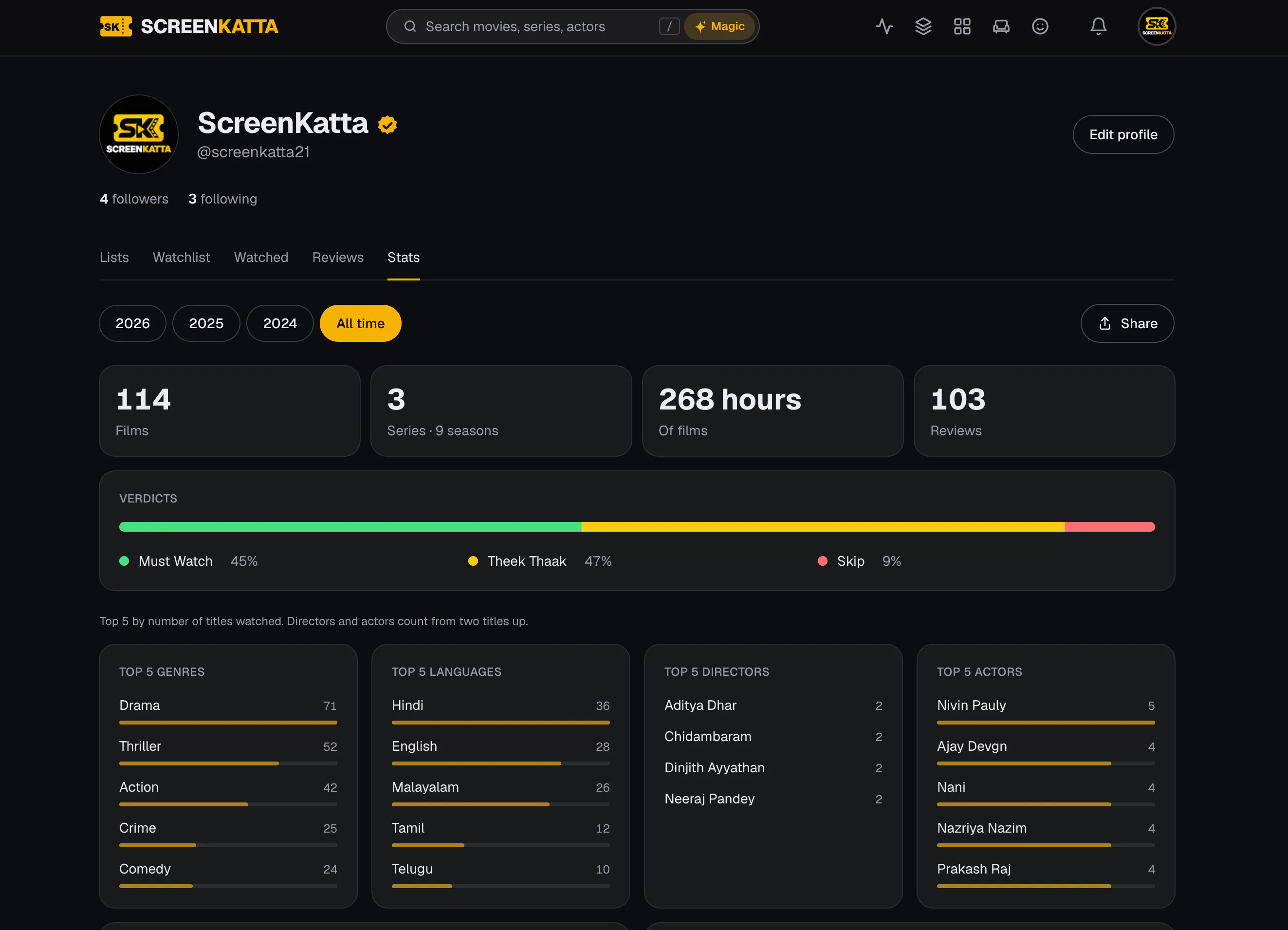
Task: Click the stacked layers icon in the header
Action: (x=923, y=26)
